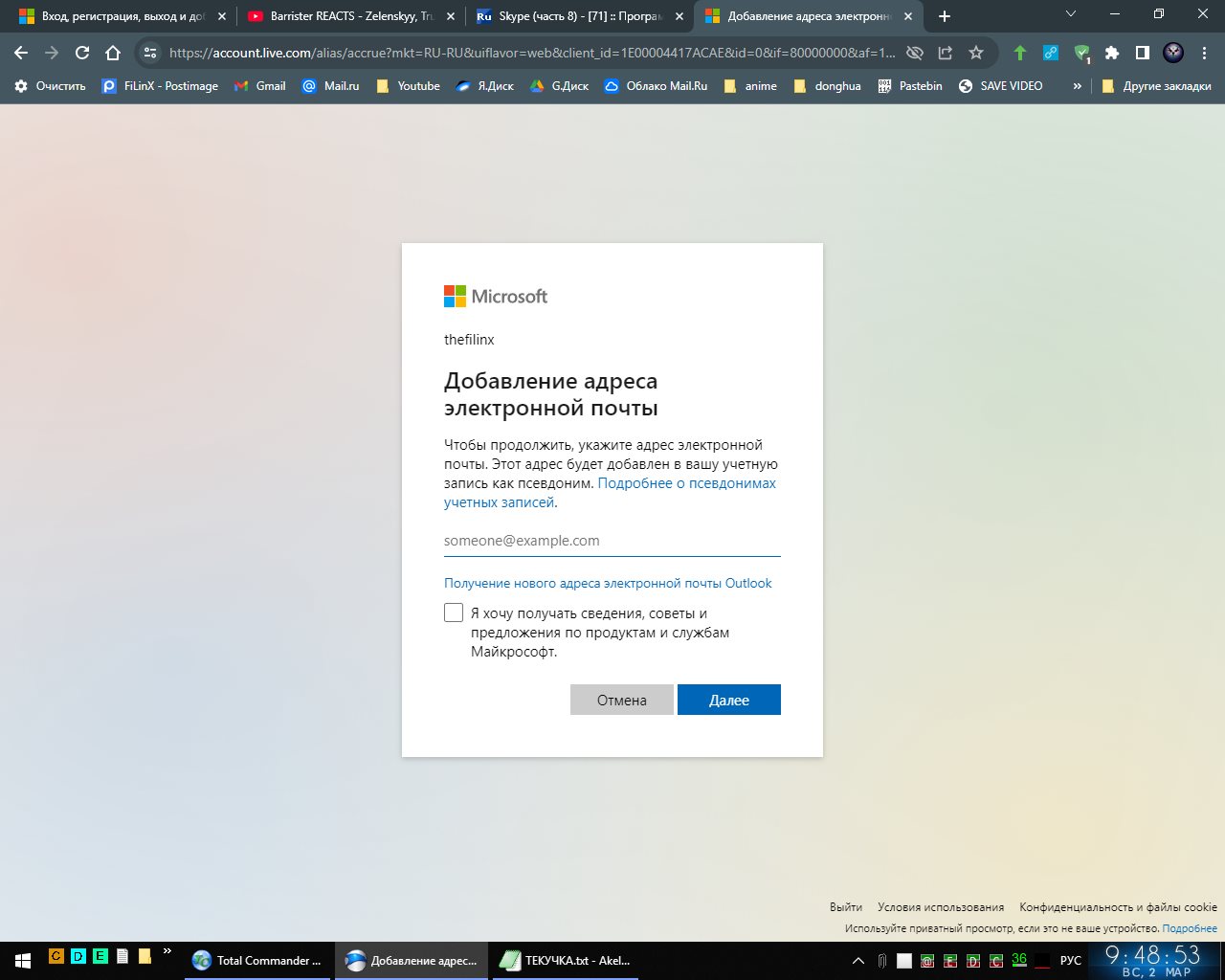The width and height of the screenshot is (1225, 980).
Task: Expand the taskbar quick launch overflow
Action: pos(167,951)
